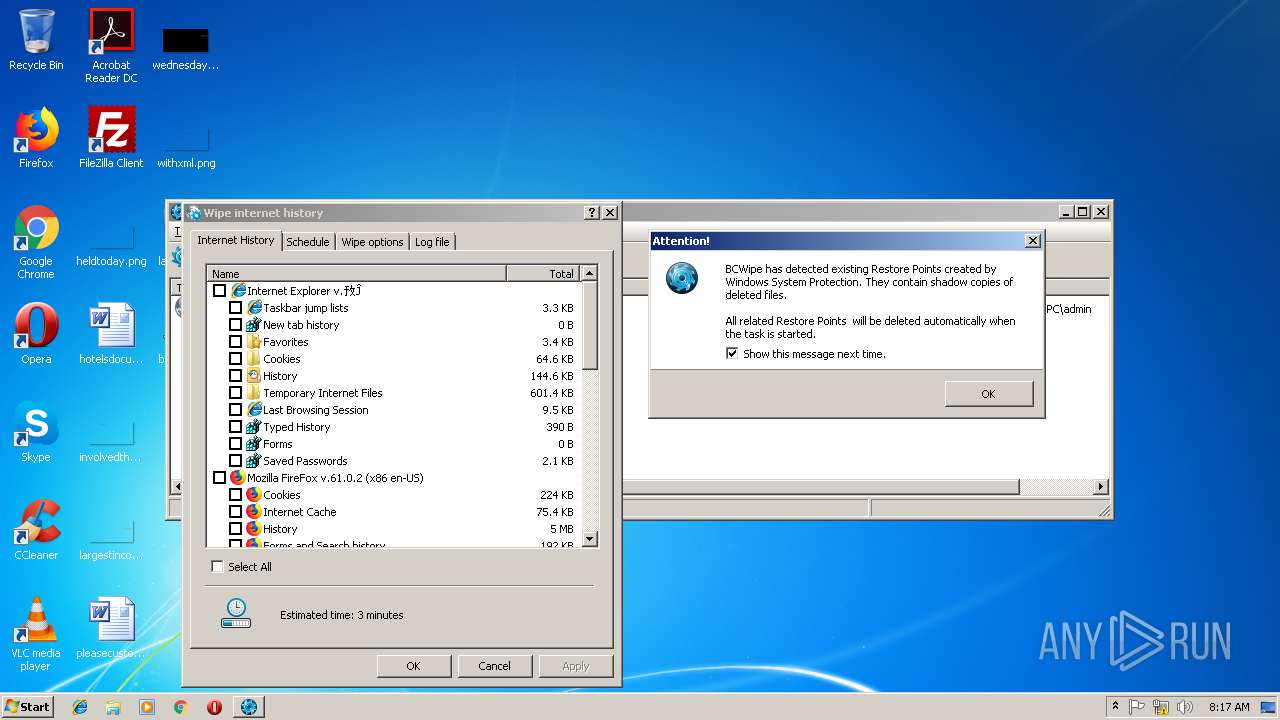Open CCleaner desktop shortcut
The height and width of the screenshot is (720, 1280).
click(x=36, y=530)
